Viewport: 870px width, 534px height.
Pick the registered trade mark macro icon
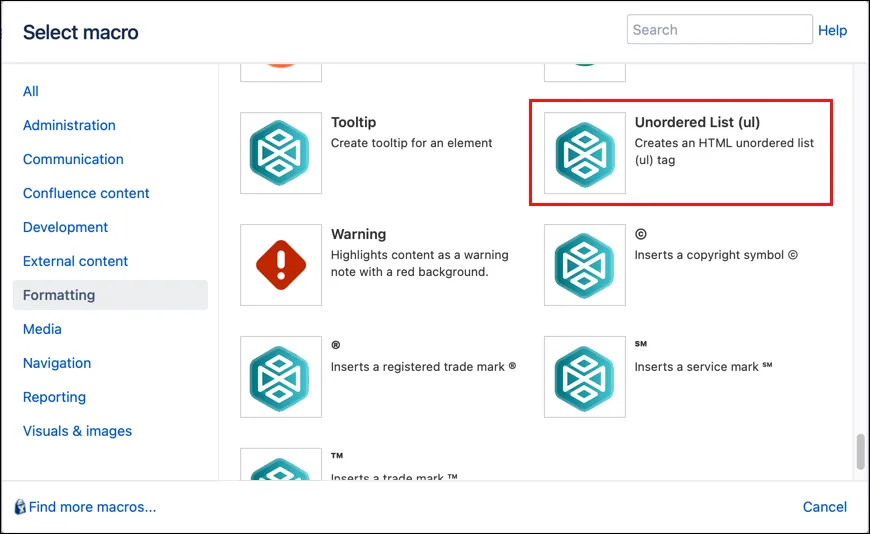(281, 377)
